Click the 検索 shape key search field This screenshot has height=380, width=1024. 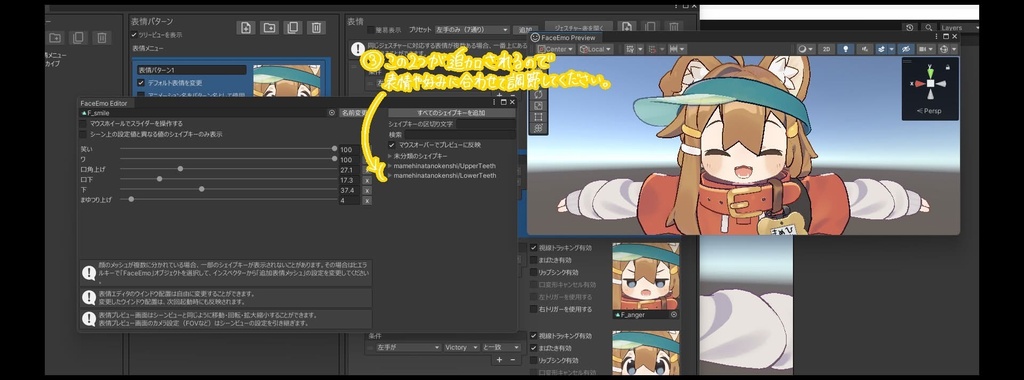pos(460,134)
